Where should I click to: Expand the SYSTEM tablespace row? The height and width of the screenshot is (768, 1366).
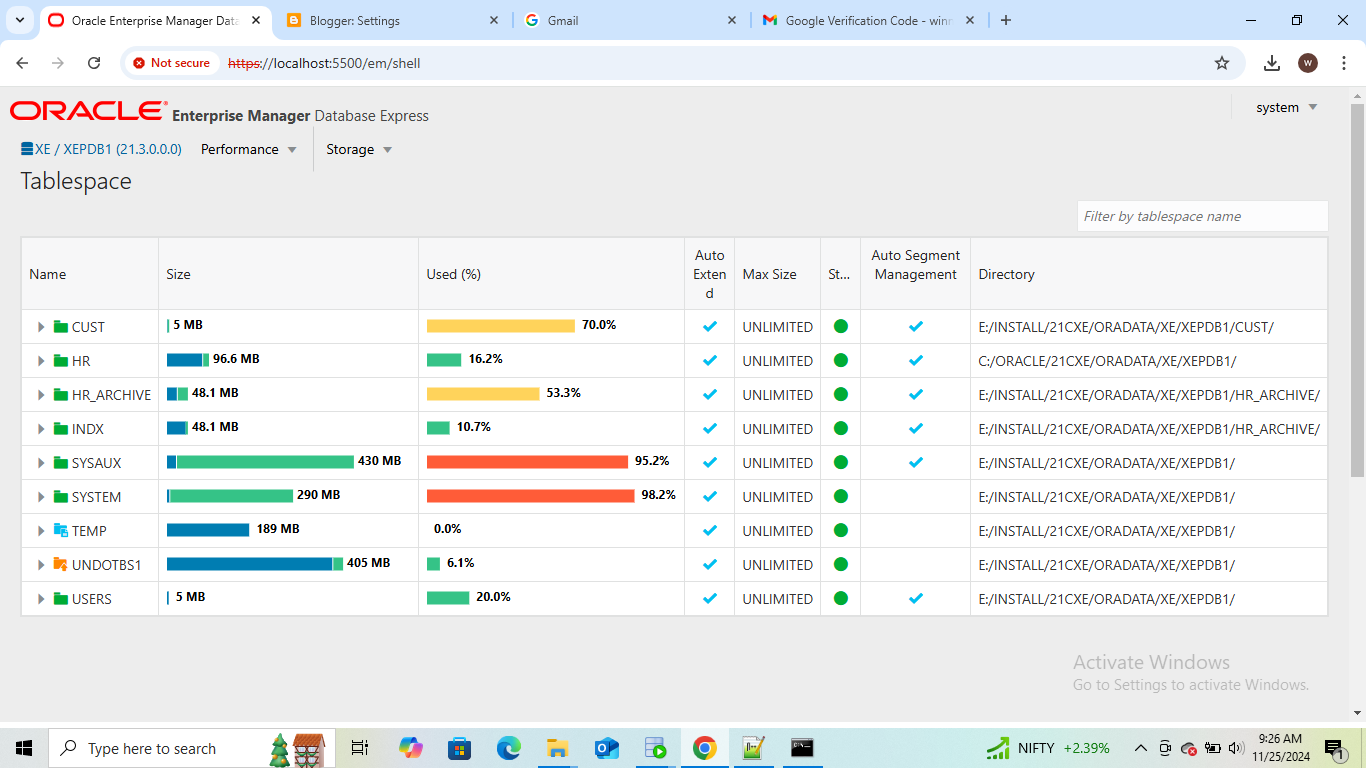[x=41, y=497]
